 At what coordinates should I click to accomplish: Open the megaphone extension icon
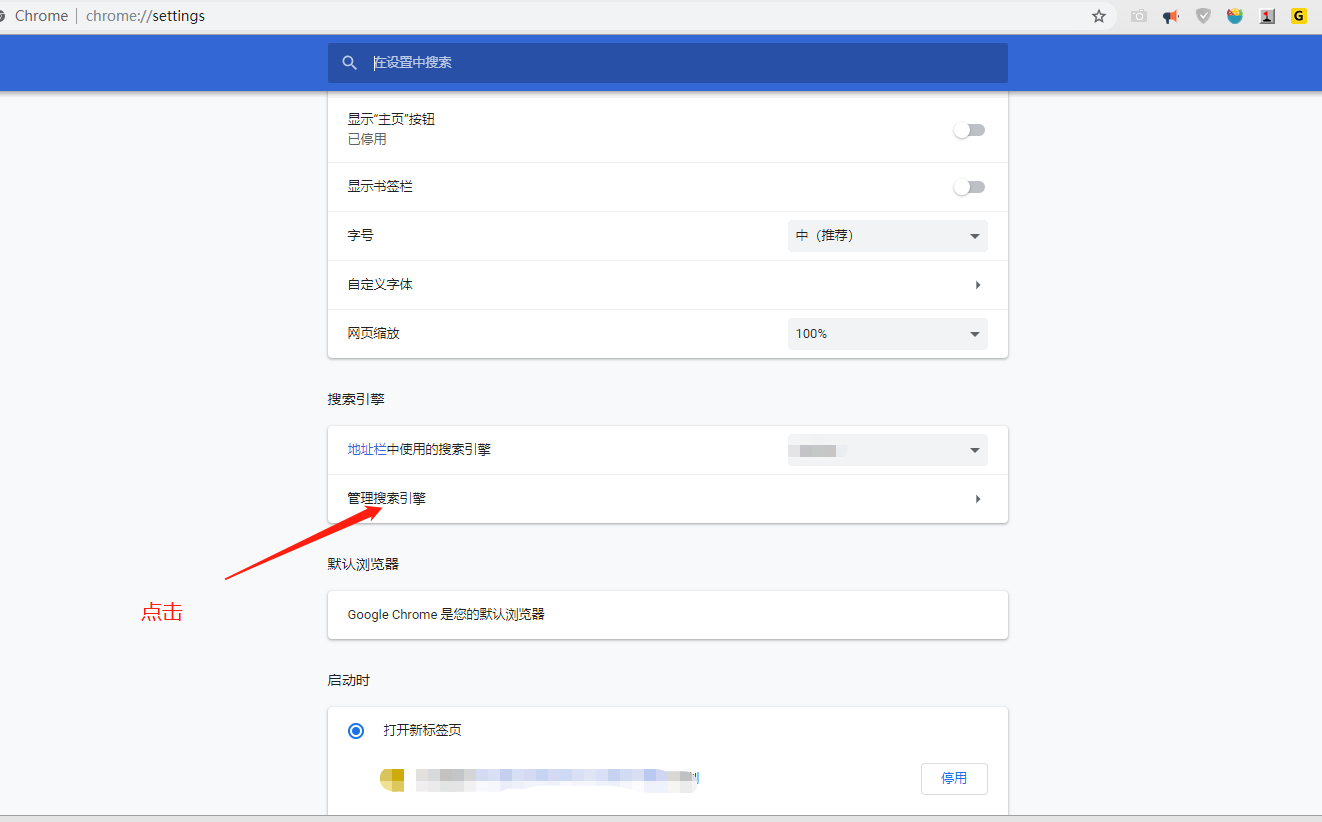[x=1171, y=16]
